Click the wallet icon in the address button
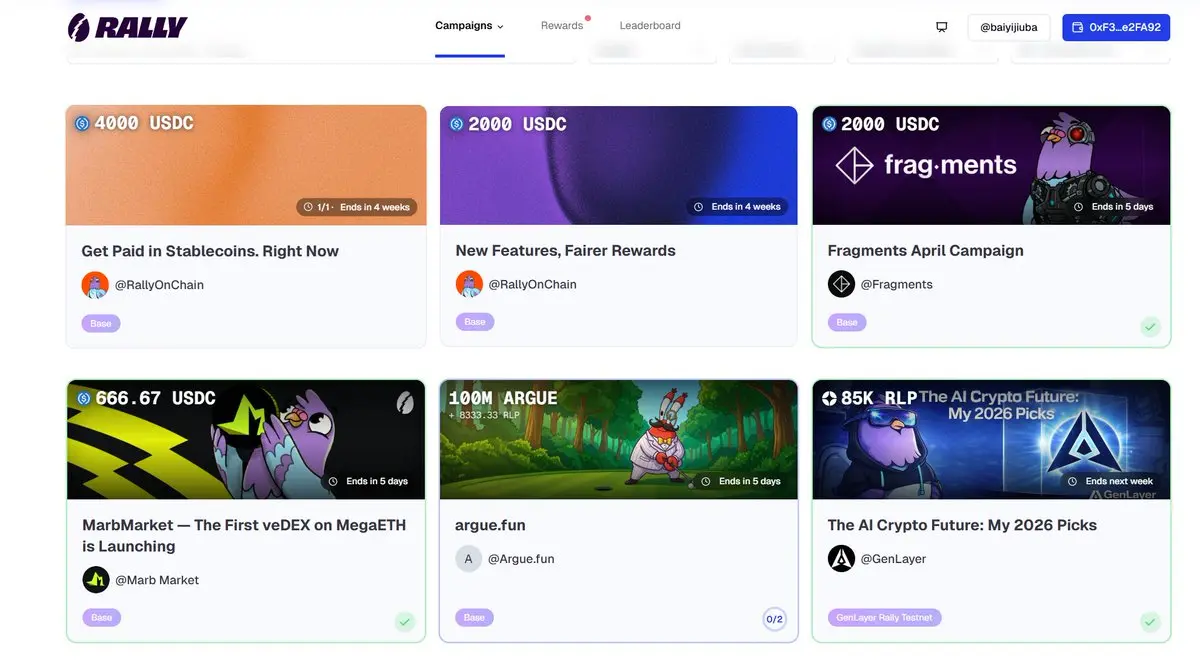The height and width of the screenshot is (660, 1200). [1077, 27]
